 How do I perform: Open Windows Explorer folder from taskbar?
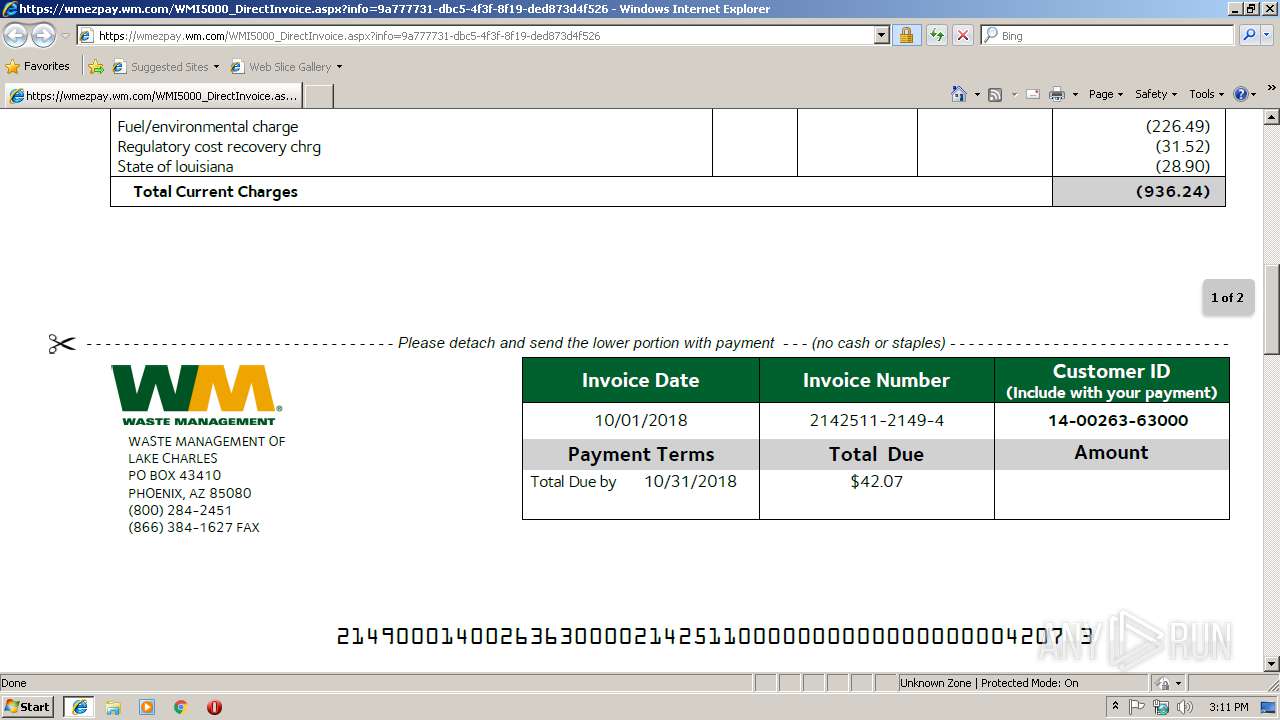[x=113, y=707]
